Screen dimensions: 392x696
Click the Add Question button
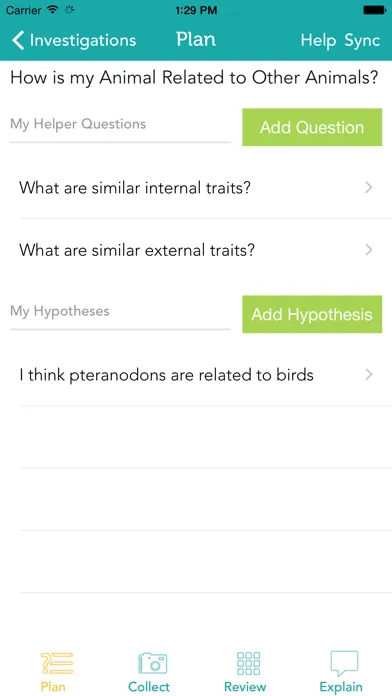point(312,127)
